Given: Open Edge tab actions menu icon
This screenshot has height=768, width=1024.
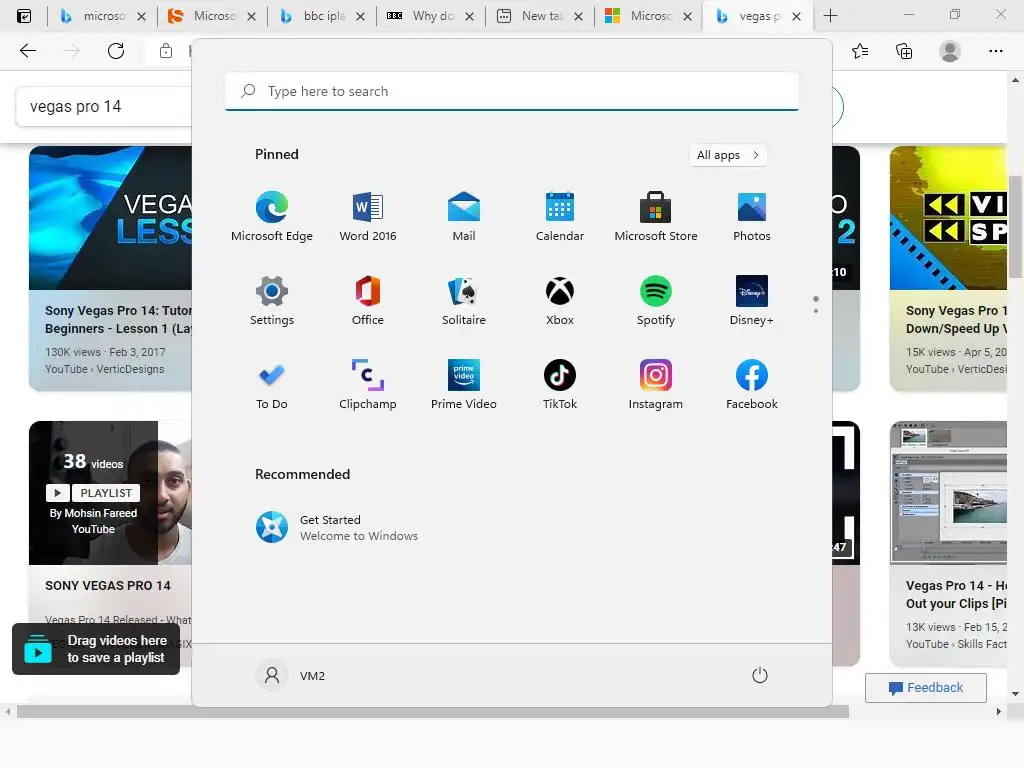Looking at the screenshot, I should point(24,16).
